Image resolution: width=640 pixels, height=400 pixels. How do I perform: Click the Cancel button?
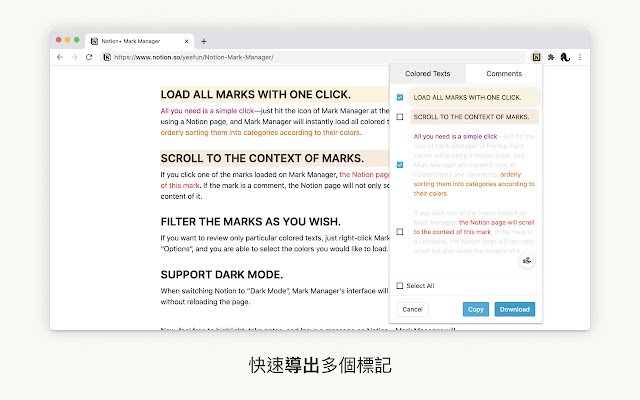click(412, 309)
